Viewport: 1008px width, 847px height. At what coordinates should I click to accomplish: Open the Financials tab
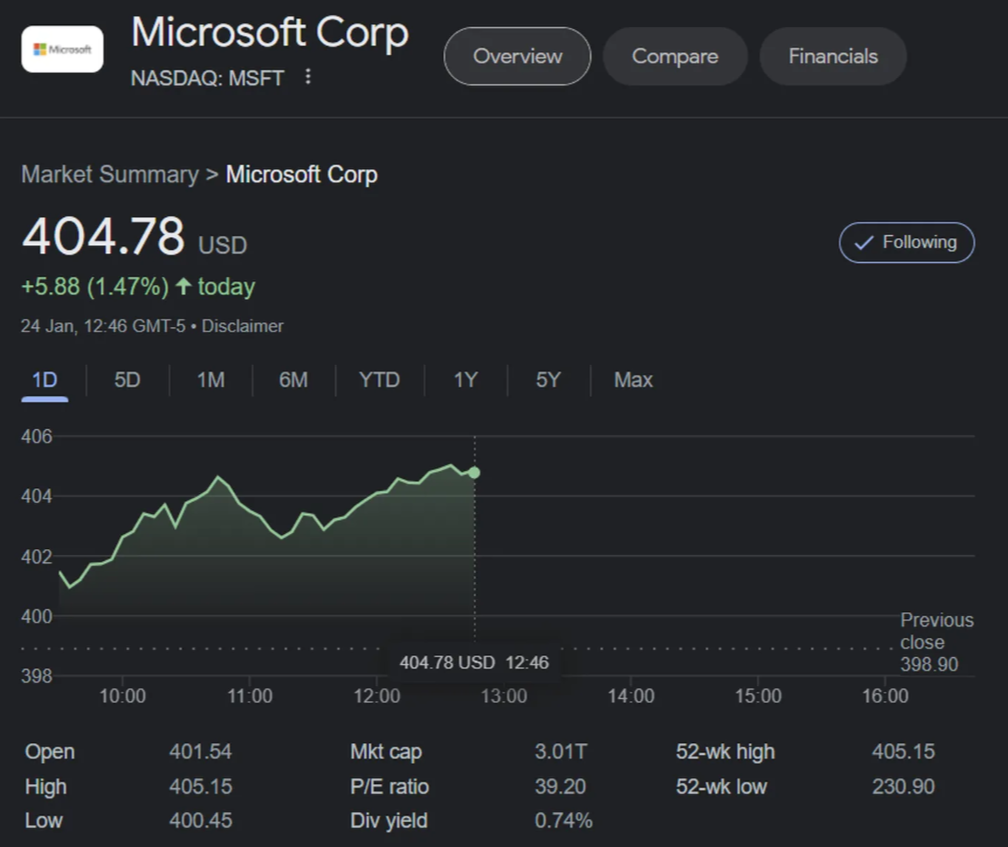[833, 56]
